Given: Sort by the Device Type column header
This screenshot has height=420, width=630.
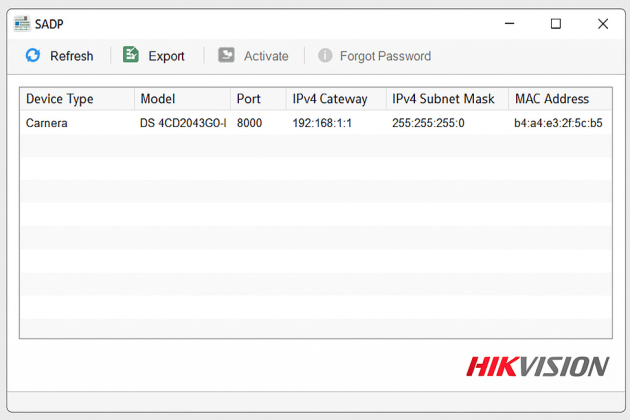Looking at the screenshot, I should [77, 99].
